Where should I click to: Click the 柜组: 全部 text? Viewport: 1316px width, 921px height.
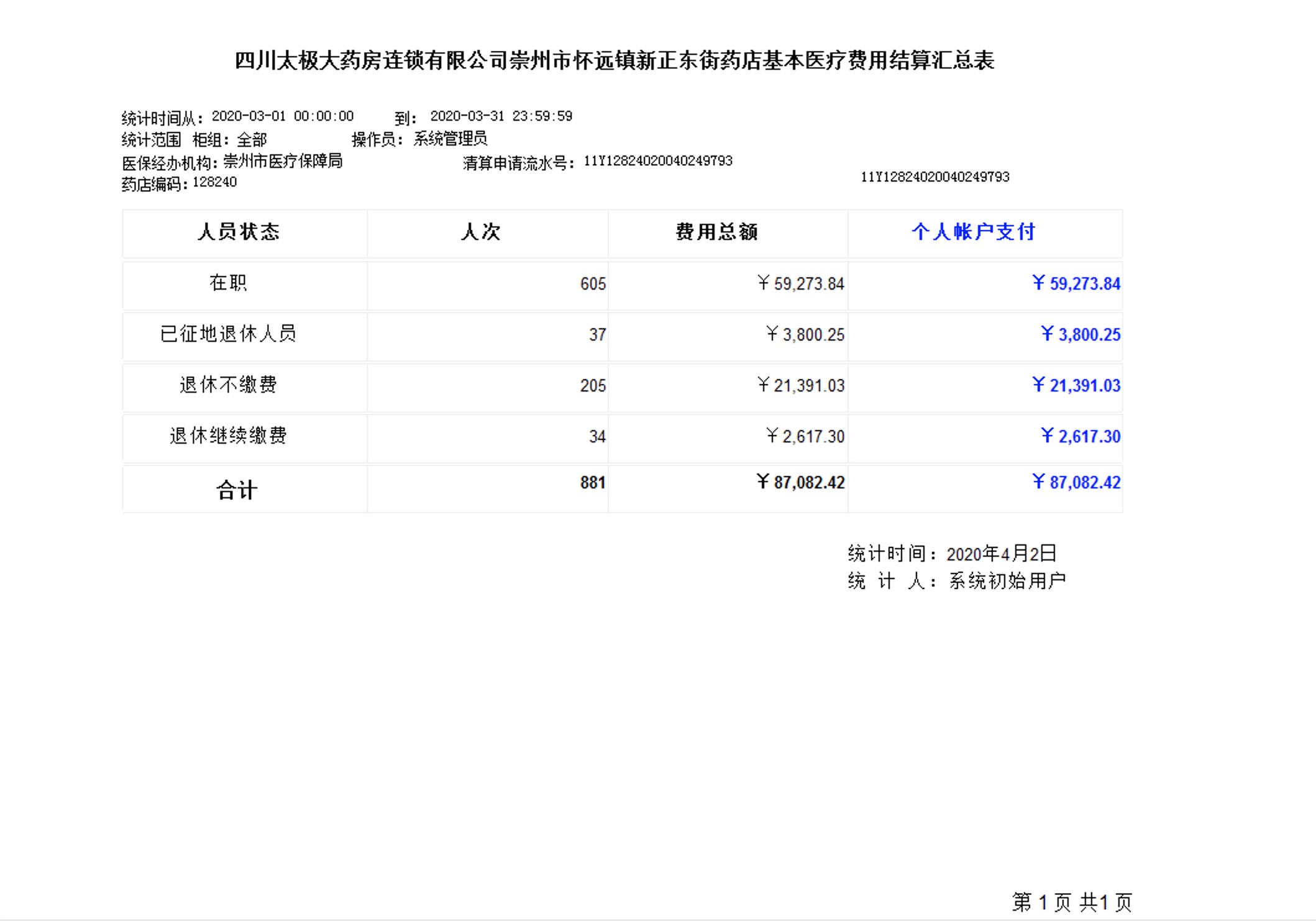pyautogui.click(x=229, y=139)
